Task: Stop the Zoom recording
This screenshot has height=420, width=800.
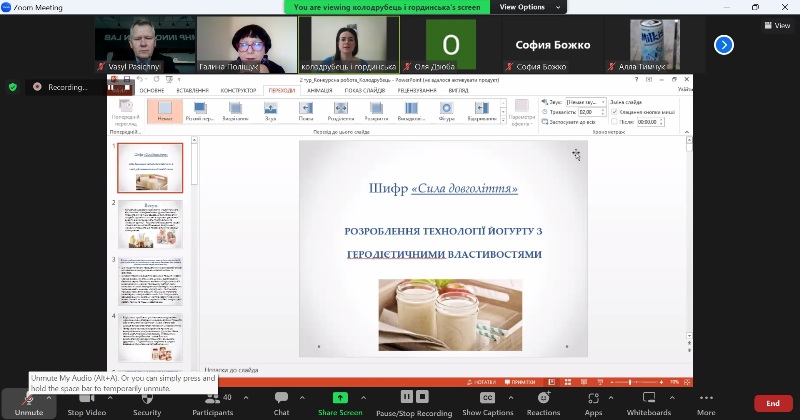Action: point(422,397)
